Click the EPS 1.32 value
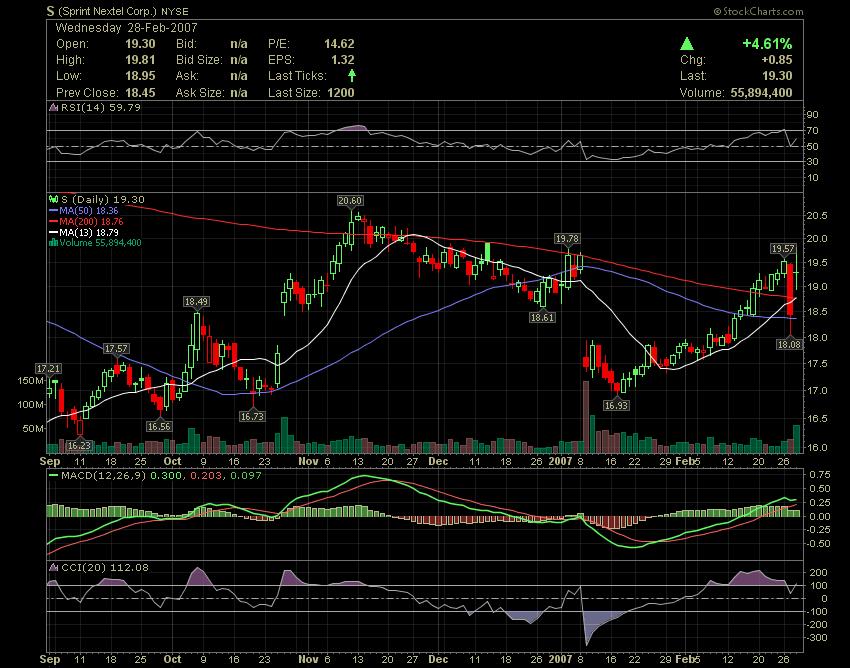850x668 pixels. 343,60
